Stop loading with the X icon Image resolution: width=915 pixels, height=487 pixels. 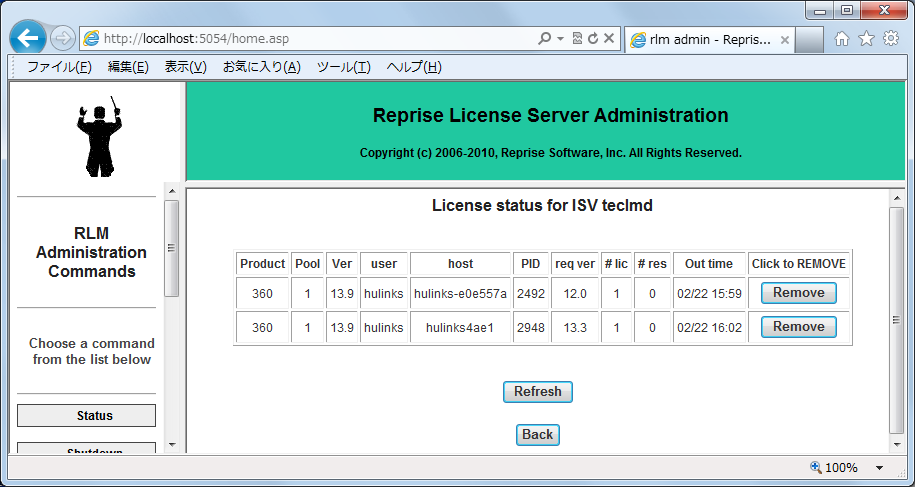pyautogui.click(x=609, y=39)
